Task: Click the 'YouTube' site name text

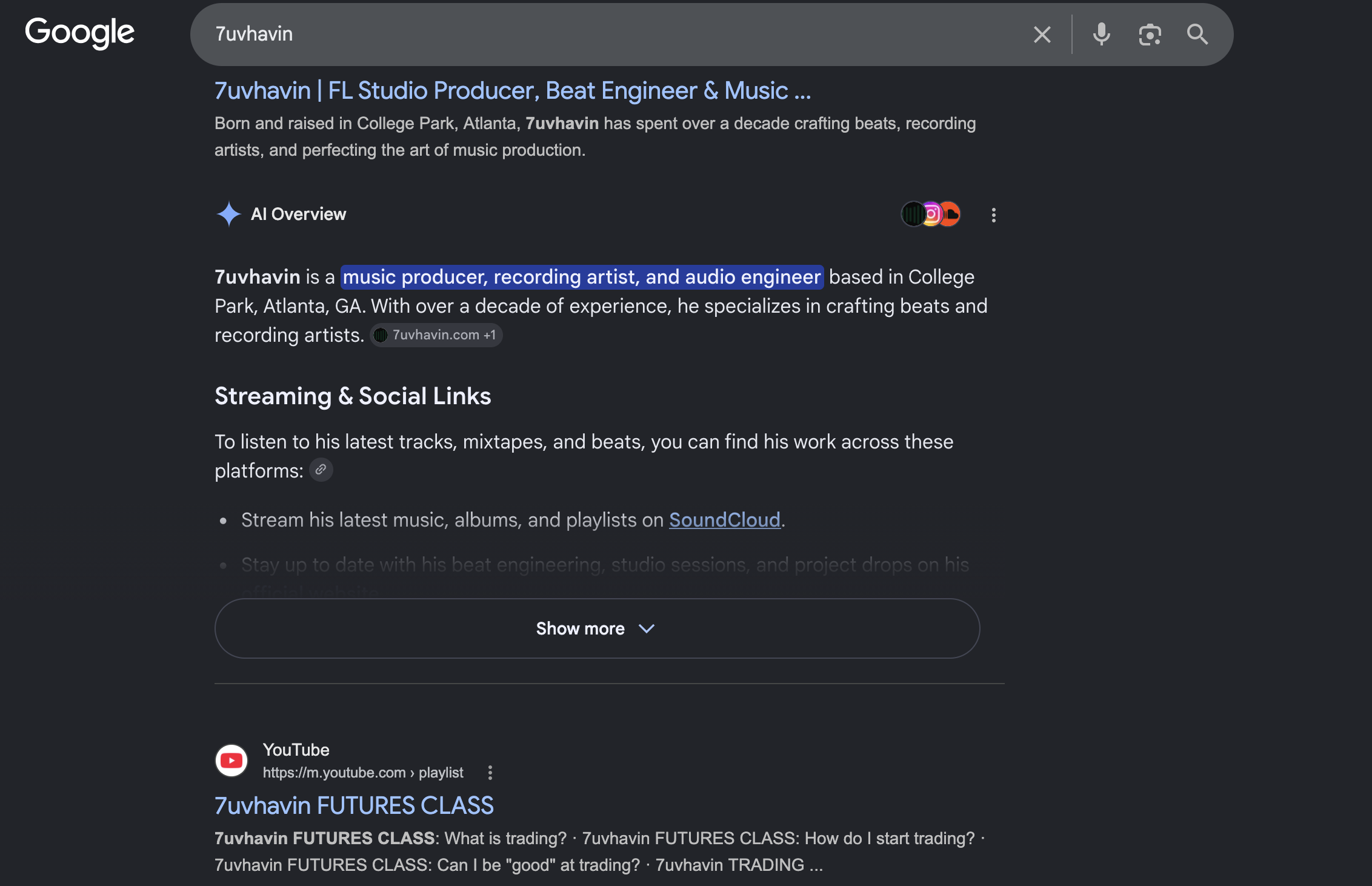Action: tap(296, 750)
